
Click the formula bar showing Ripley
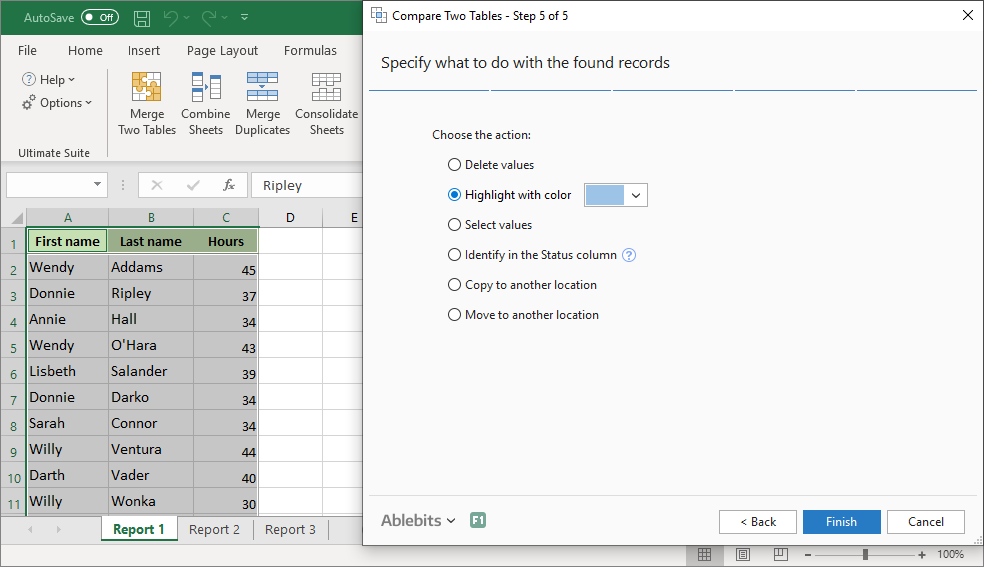pyautogui.click(x=308, y=185)
